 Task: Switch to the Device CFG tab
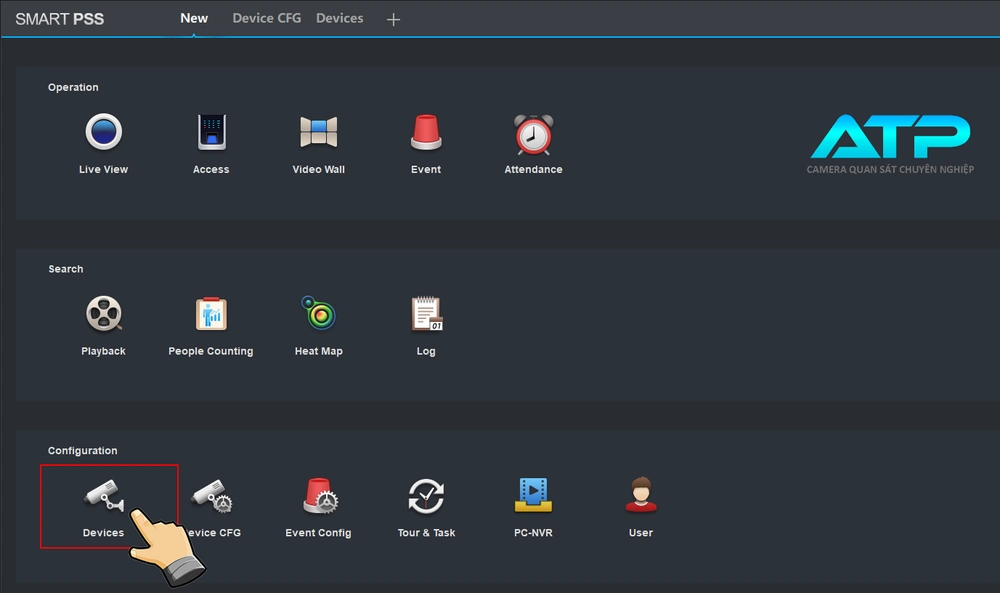266,18
